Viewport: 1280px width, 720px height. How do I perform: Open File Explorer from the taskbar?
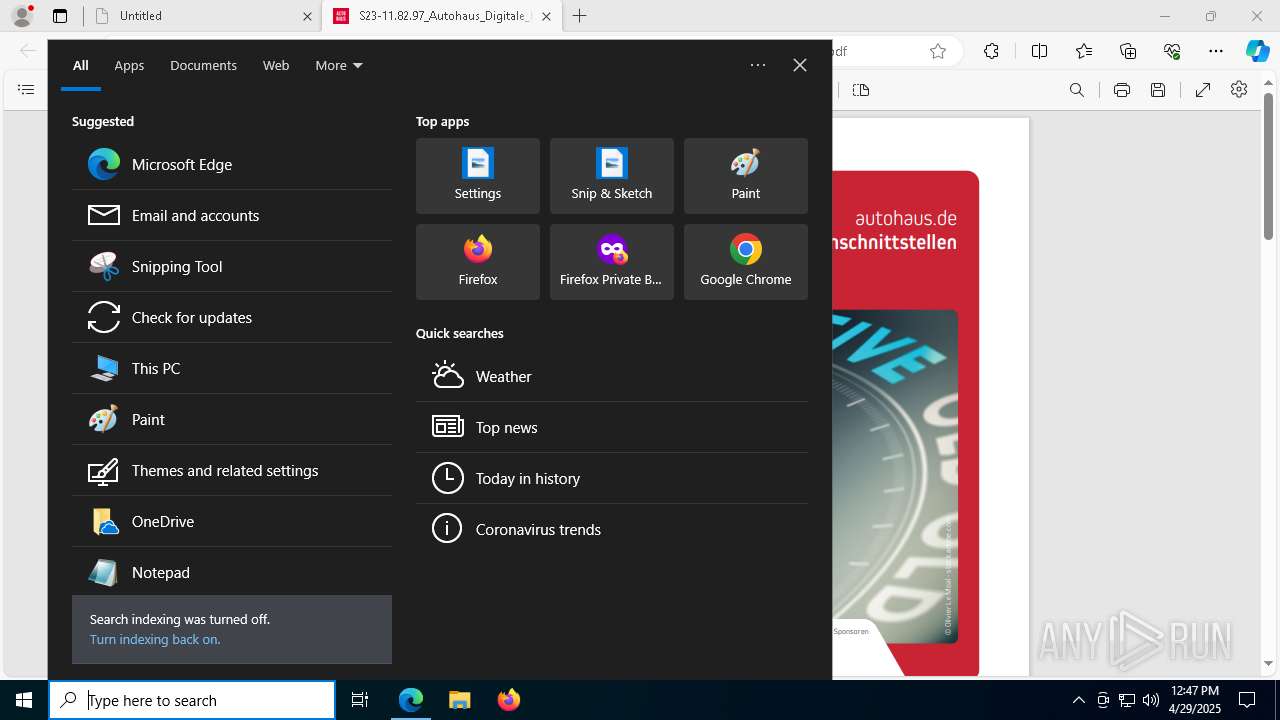(459, 700)
